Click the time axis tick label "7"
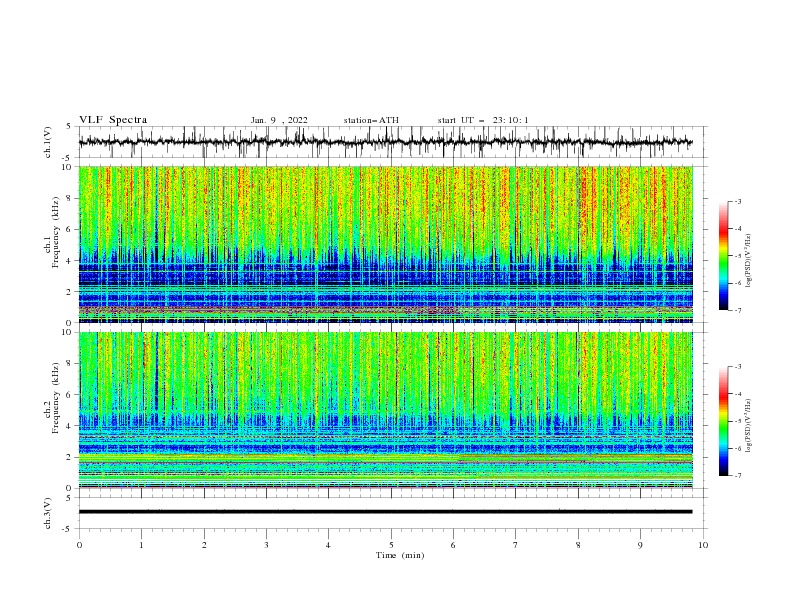Viewport: 792px width, 612px height. coord(516,545)
